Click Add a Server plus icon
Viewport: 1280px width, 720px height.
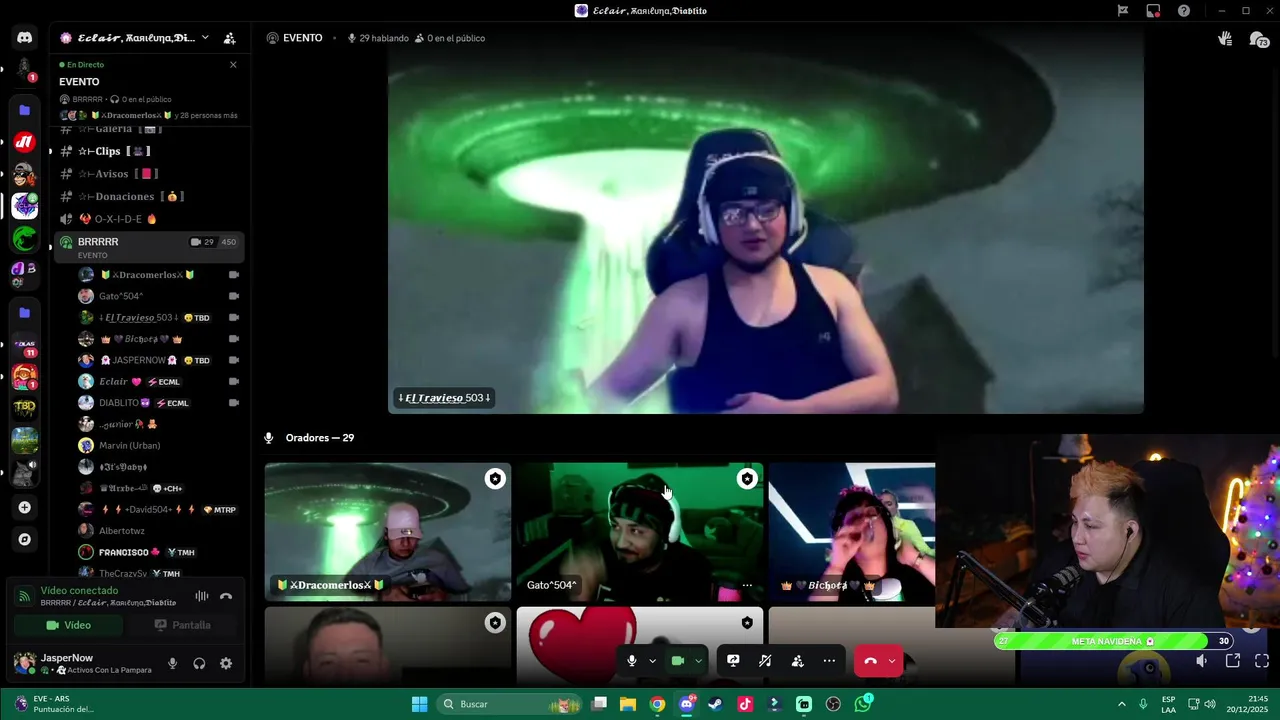coord(25,507)
